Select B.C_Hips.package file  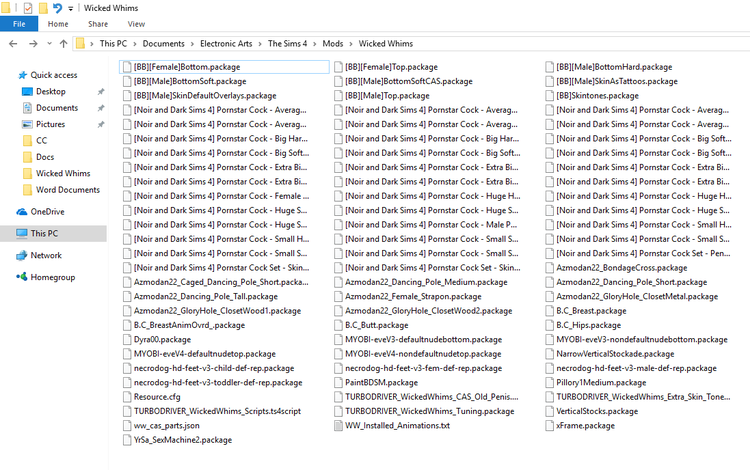[588, 325]
